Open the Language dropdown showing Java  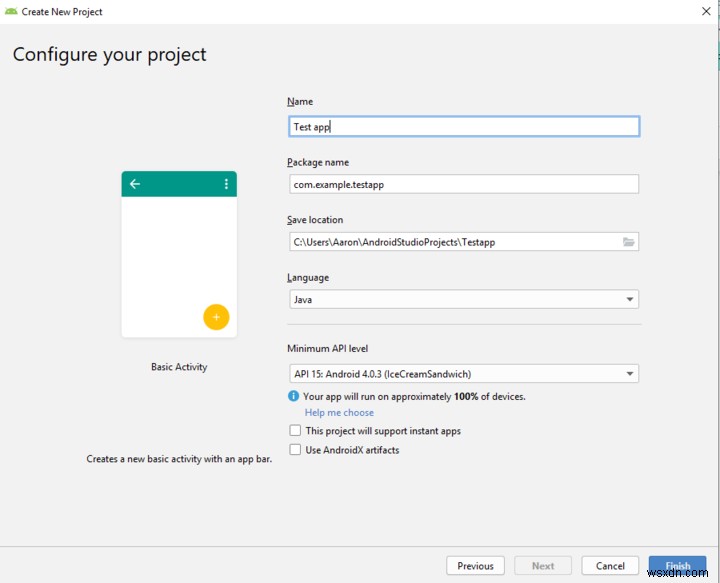[x=463, y=299]
